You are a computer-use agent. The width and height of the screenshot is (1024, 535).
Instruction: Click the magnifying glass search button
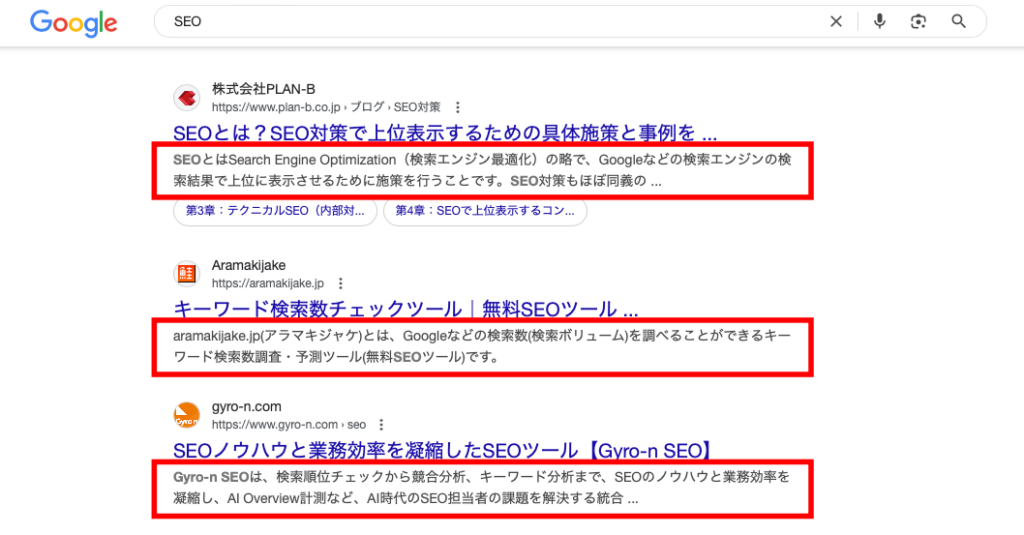[x=958, y=22]
